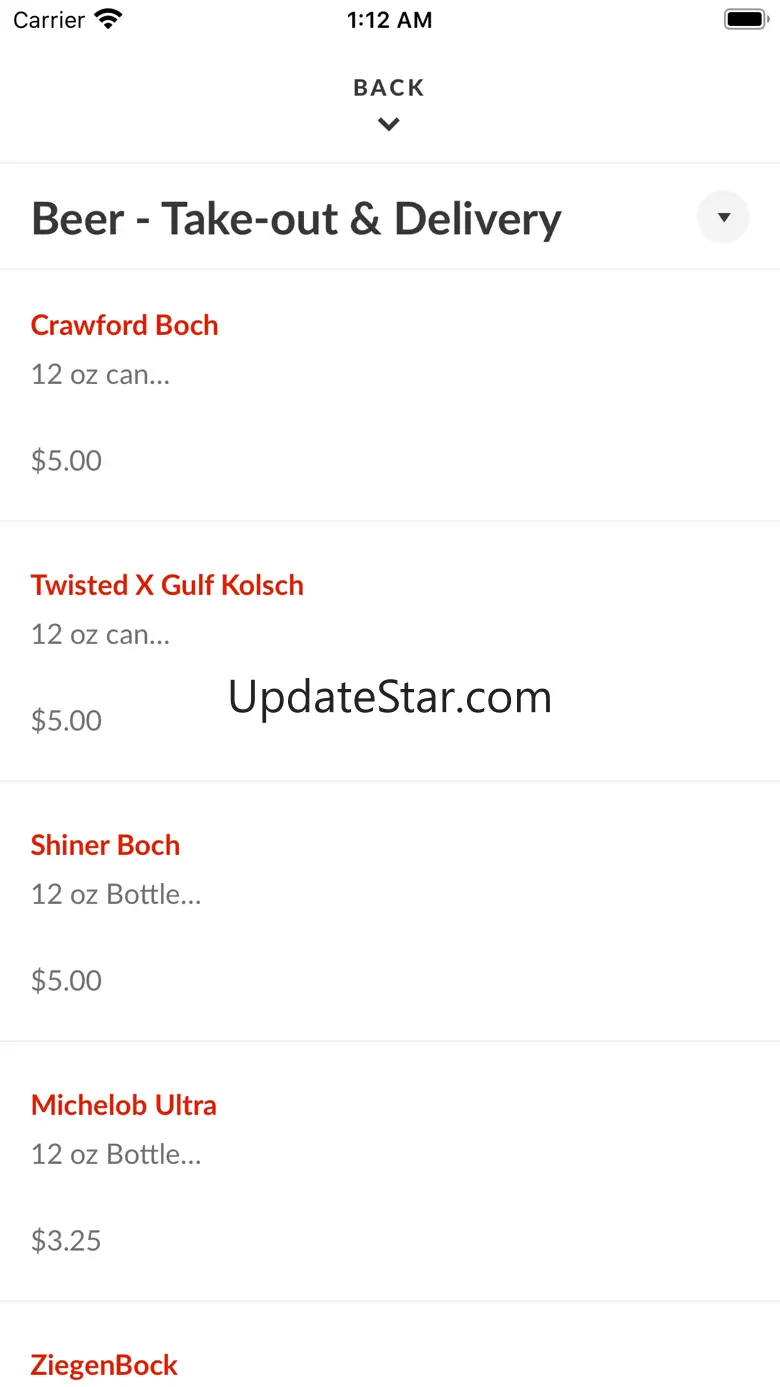
Task: Open the menu category dropdown arrow
Action: [x=723, y=217]
